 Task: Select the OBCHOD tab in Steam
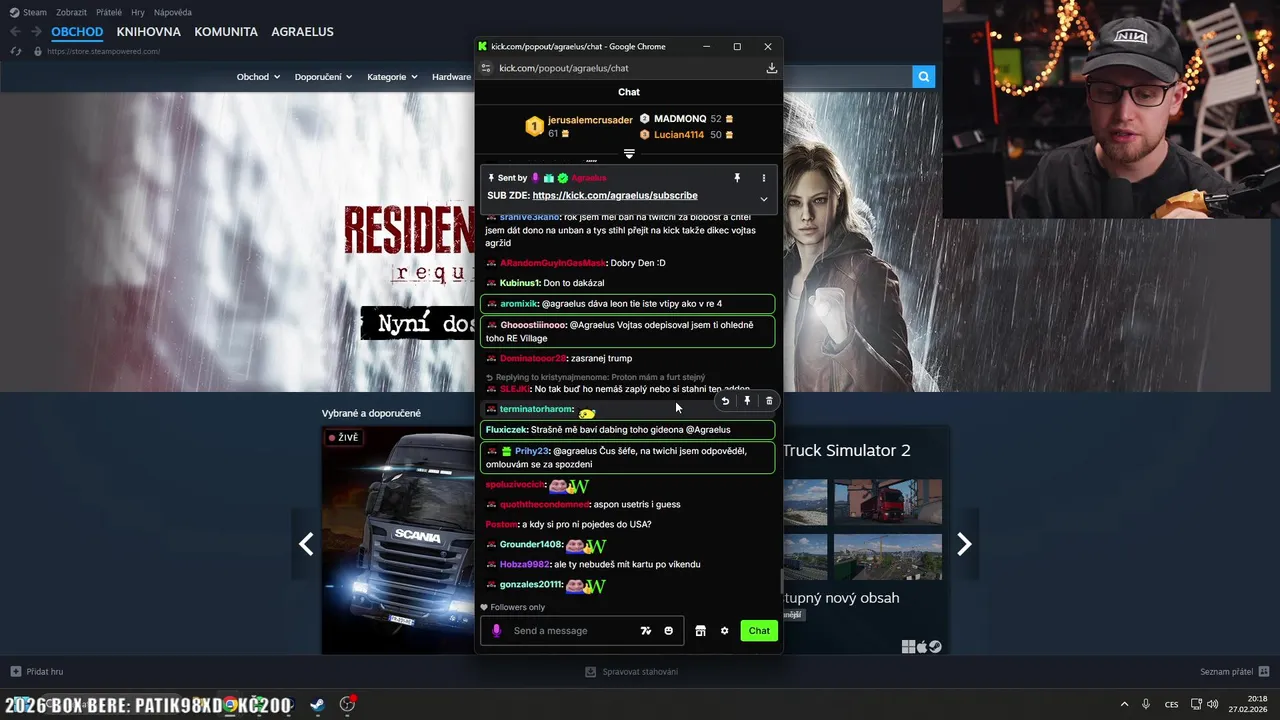(77, 32)
